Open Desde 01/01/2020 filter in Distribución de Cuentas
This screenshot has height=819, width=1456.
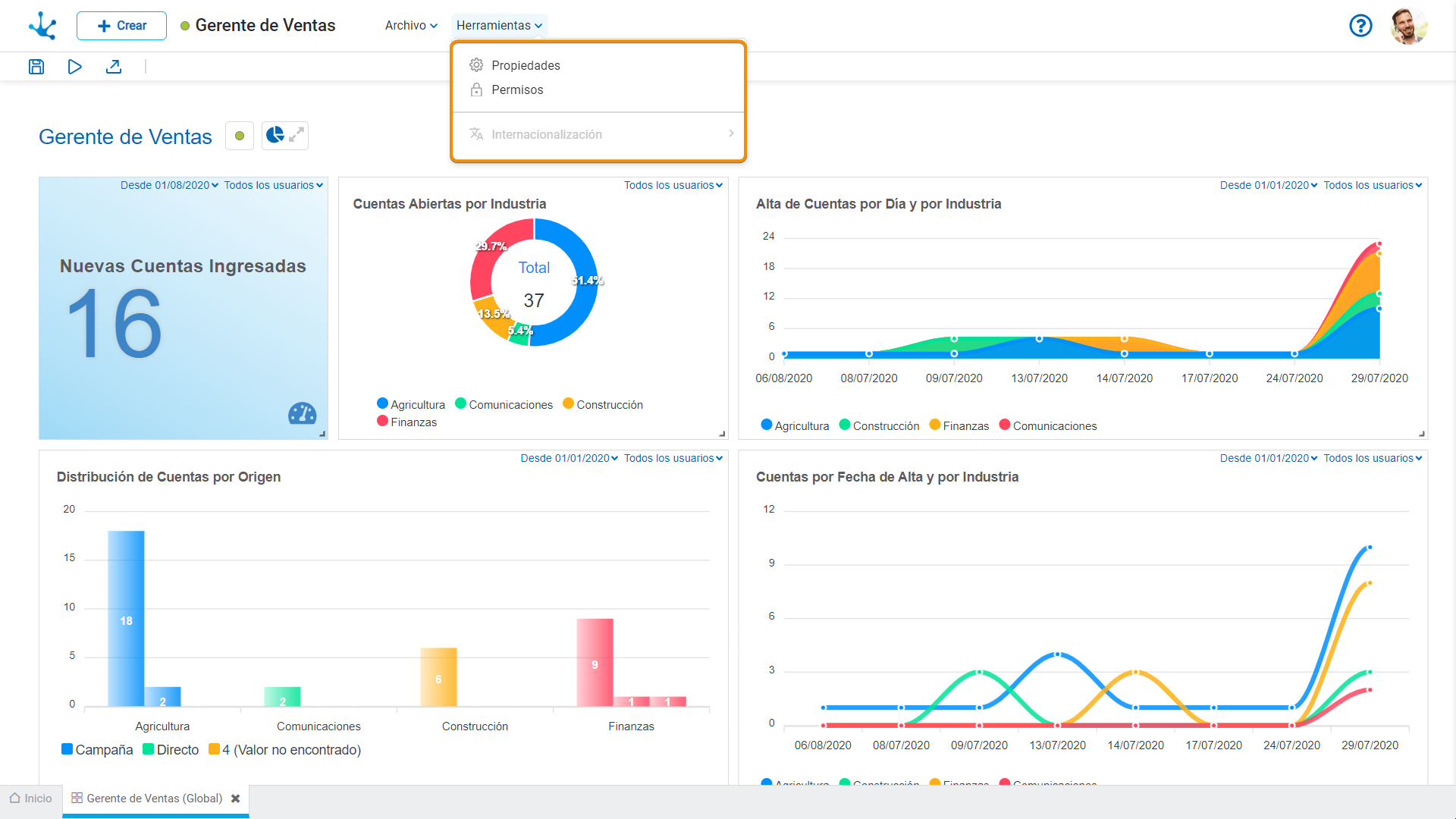[x=570, y=458]
